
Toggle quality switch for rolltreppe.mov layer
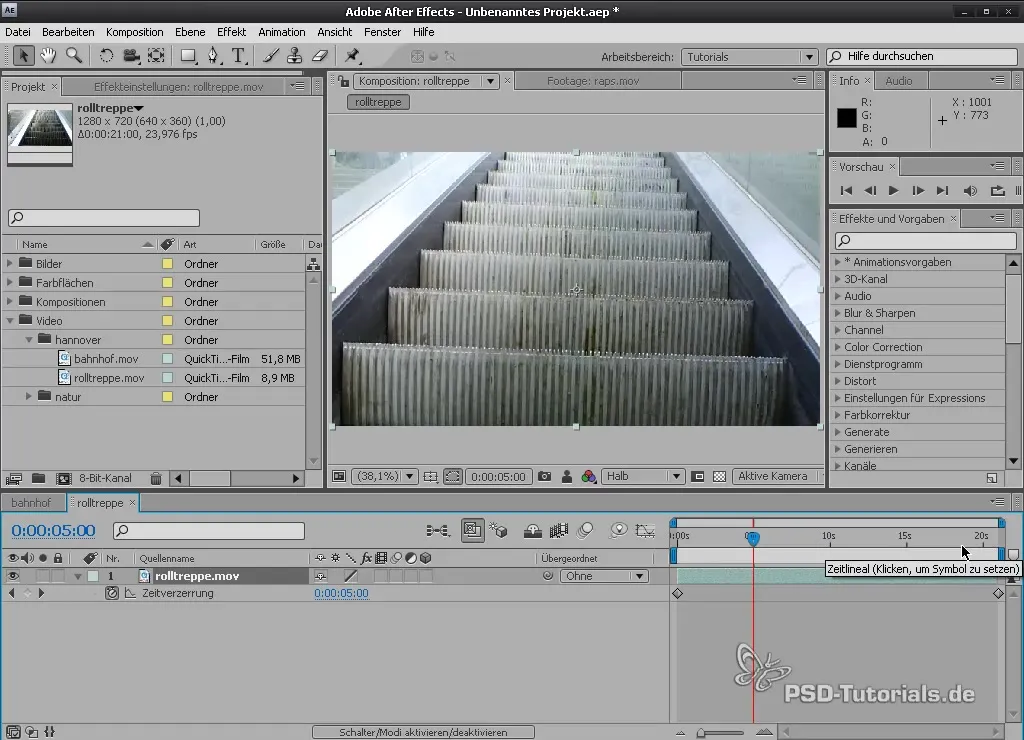[x=351, y=576]
